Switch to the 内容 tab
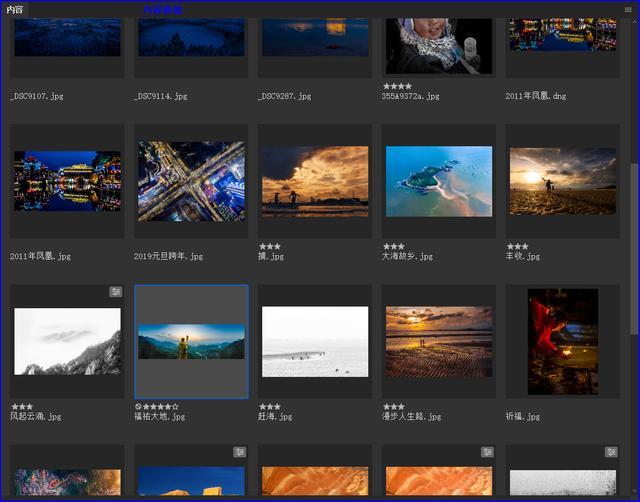This screenshot has height=502, width=640. (15, 9)
